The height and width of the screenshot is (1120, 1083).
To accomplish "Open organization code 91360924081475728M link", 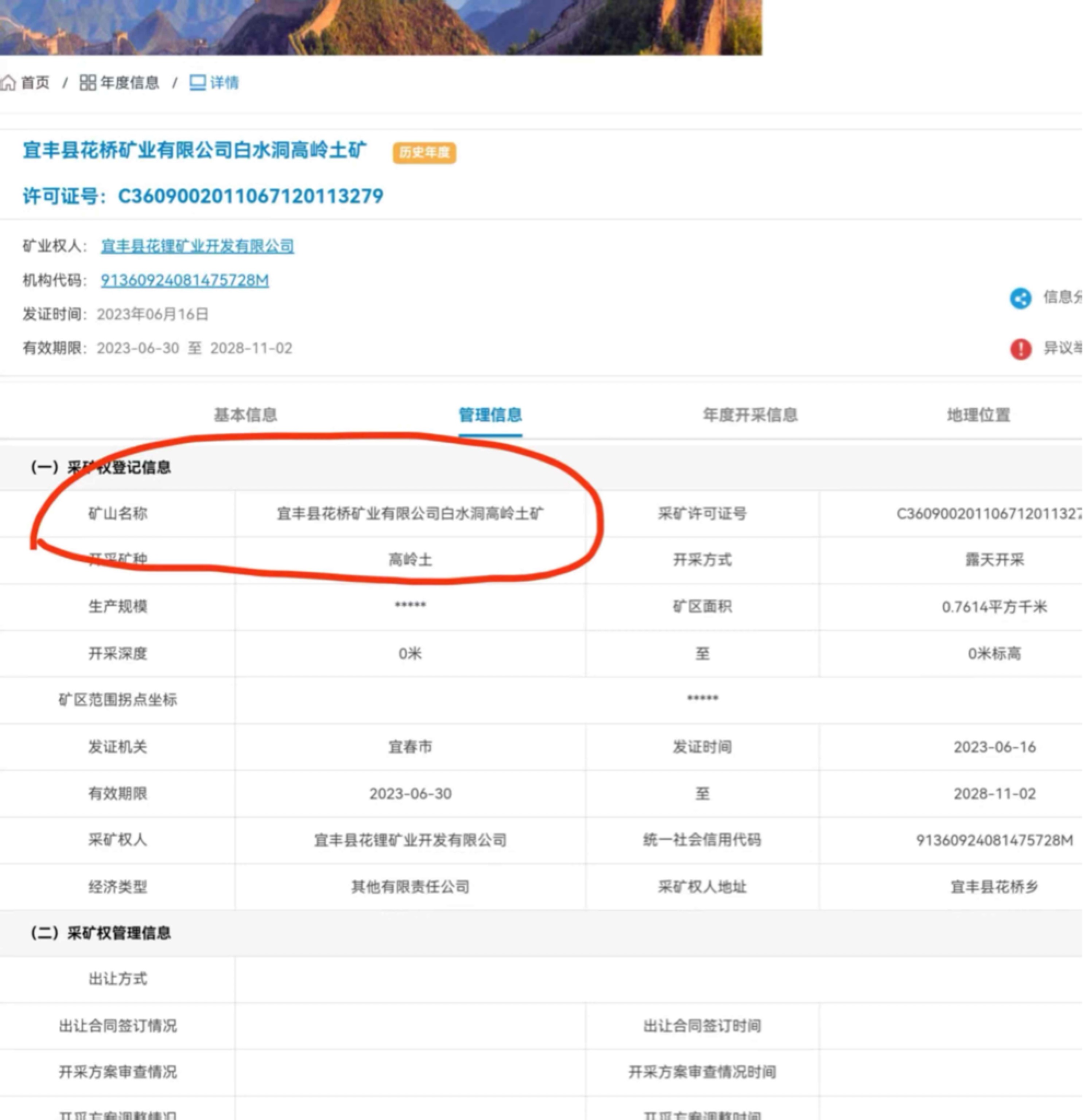I will point(185,281).
